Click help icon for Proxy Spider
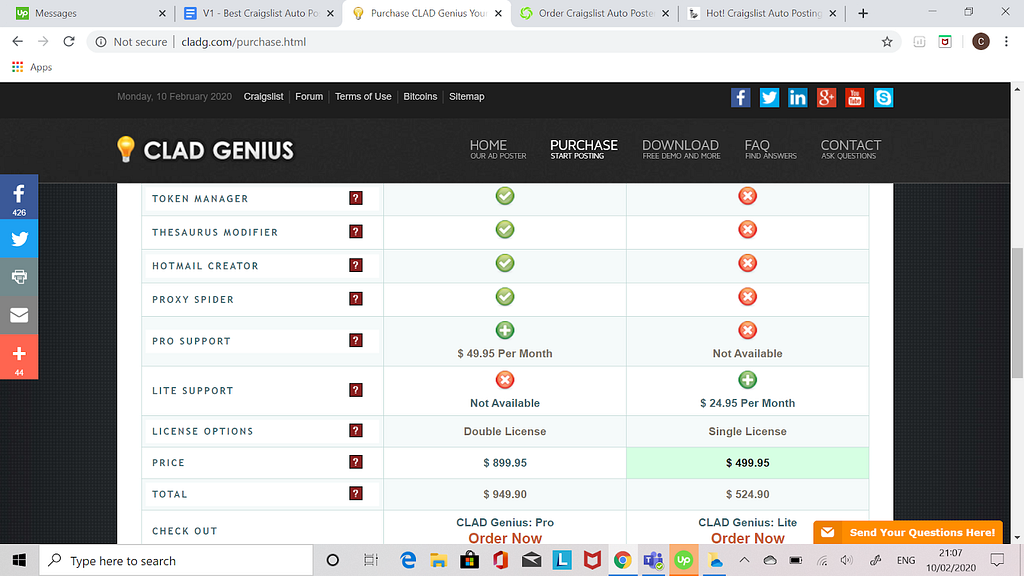Screen dimensions: 1024x576 tap(356, 298)
